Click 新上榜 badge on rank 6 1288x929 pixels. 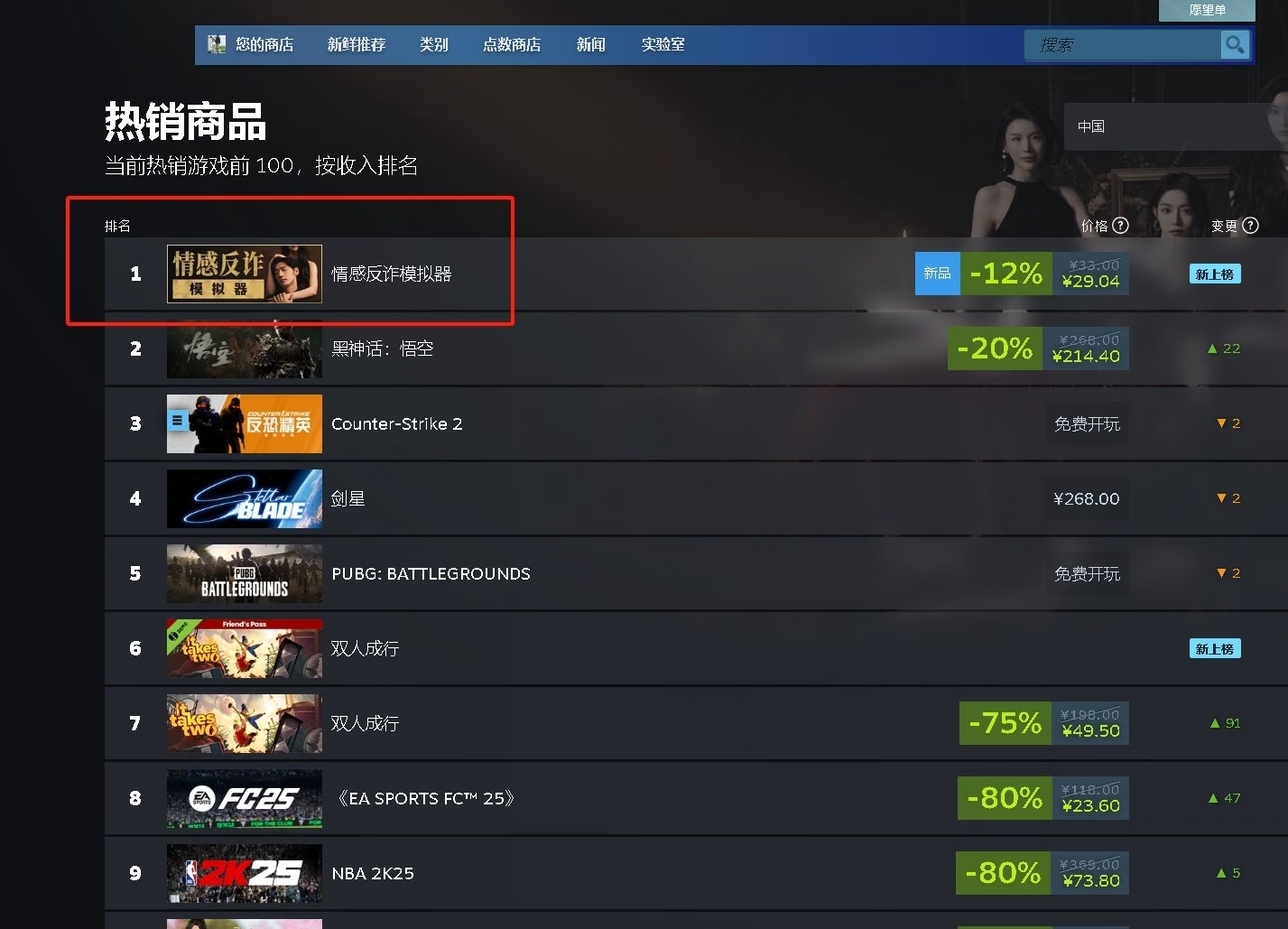tap(1214, 649)
